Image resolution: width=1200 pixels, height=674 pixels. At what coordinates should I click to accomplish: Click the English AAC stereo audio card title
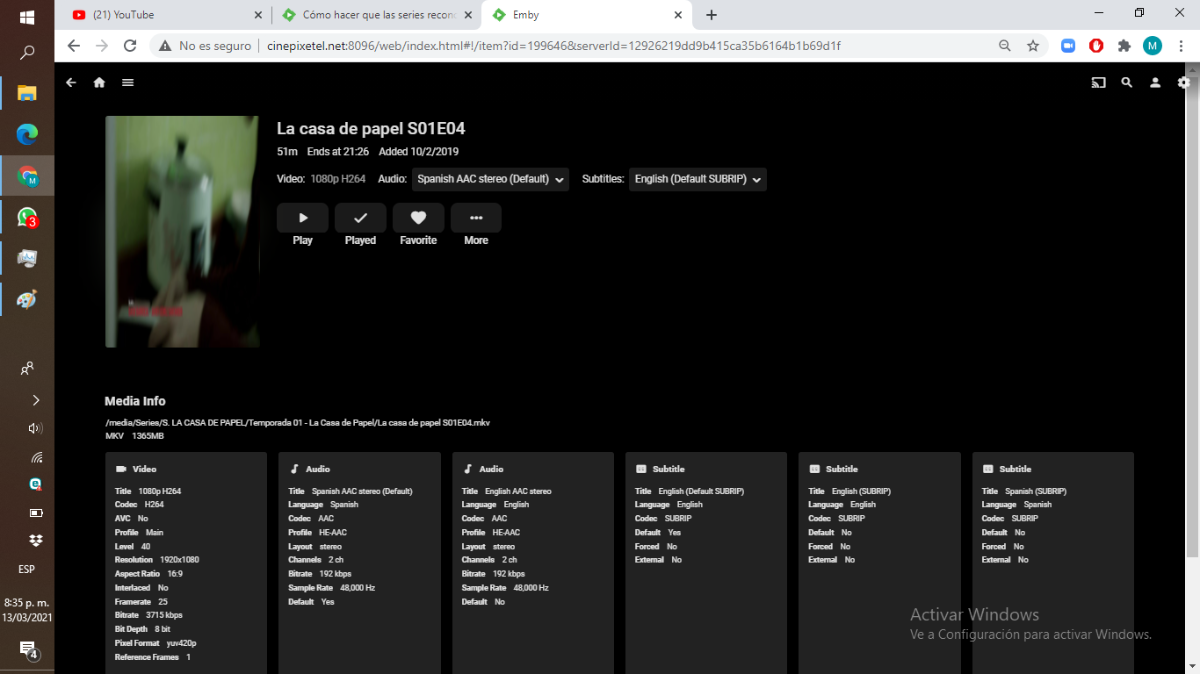(x=518, y=492)
